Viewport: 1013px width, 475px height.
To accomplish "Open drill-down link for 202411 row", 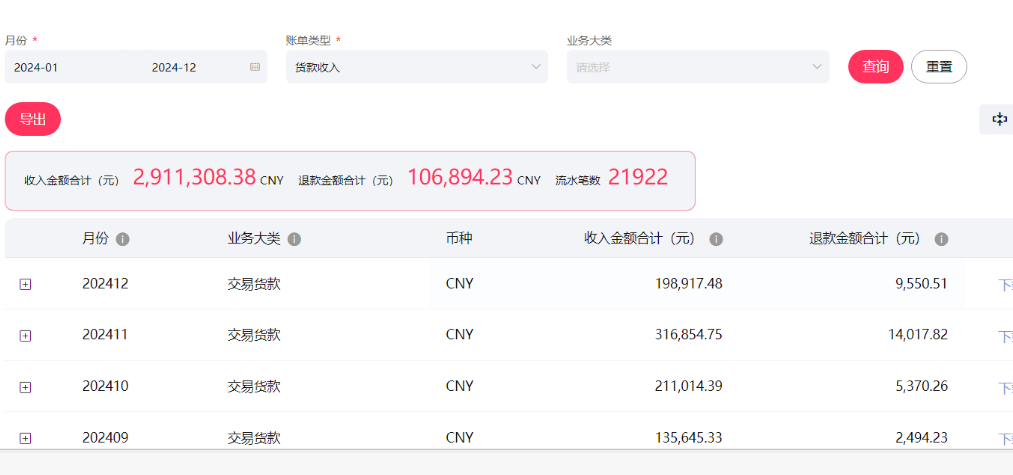I will point(1005,336).
